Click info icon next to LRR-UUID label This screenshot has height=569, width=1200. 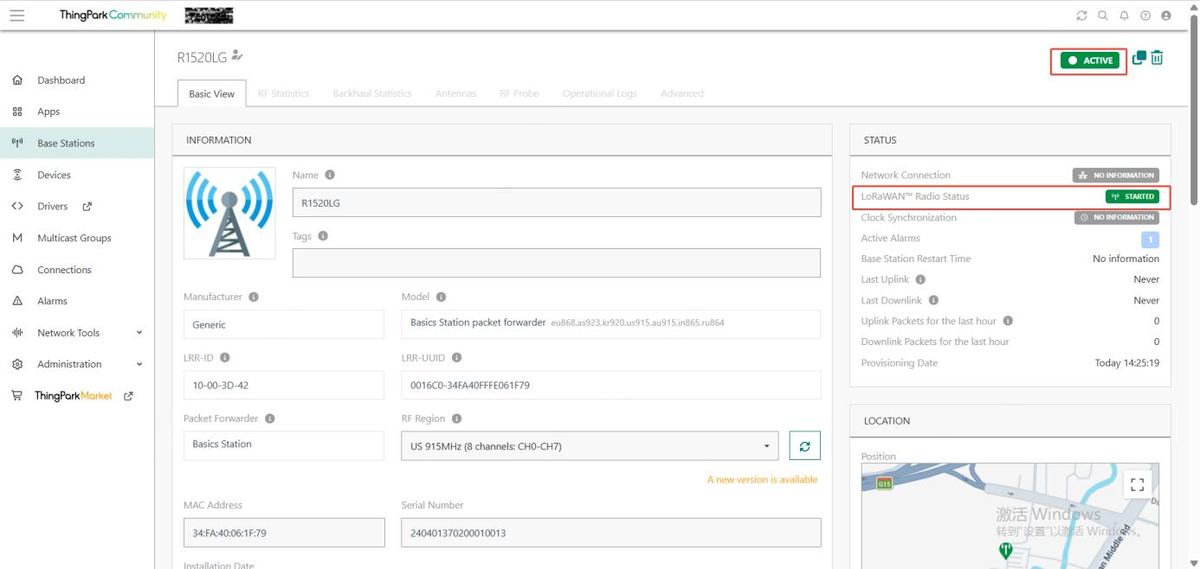click(456, 357)
